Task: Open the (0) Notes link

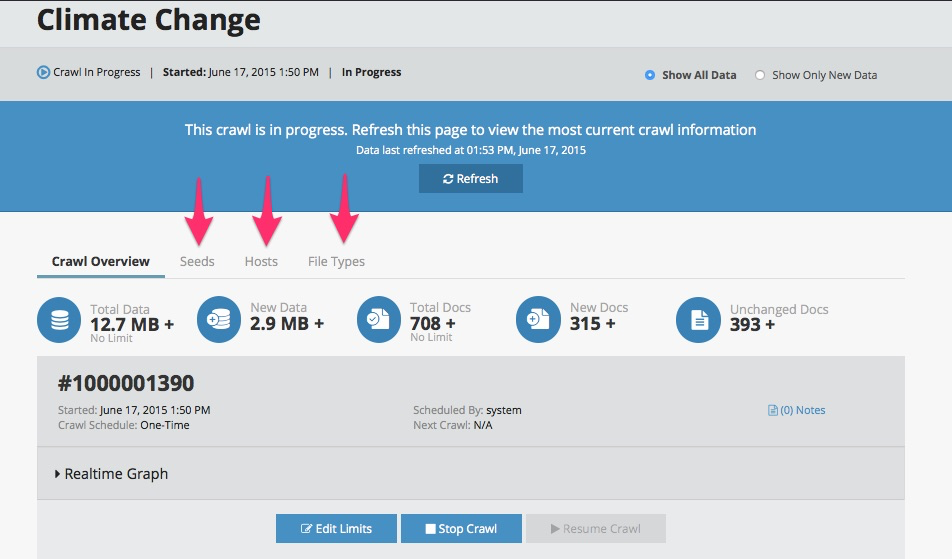Action: 802,410
